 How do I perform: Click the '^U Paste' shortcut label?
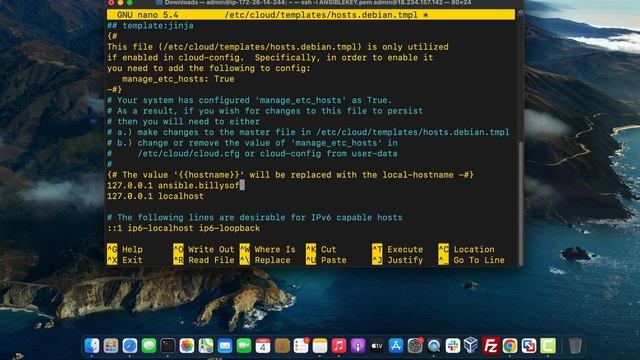pyautogui.click(x=326, y=260)
